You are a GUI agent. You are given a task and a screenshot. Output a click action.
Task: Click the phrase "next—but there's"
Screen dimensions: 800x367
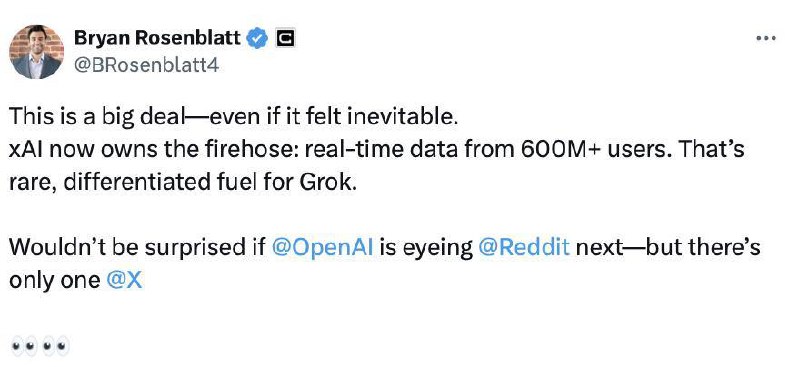pyautogui.click(x=668, y=248)
